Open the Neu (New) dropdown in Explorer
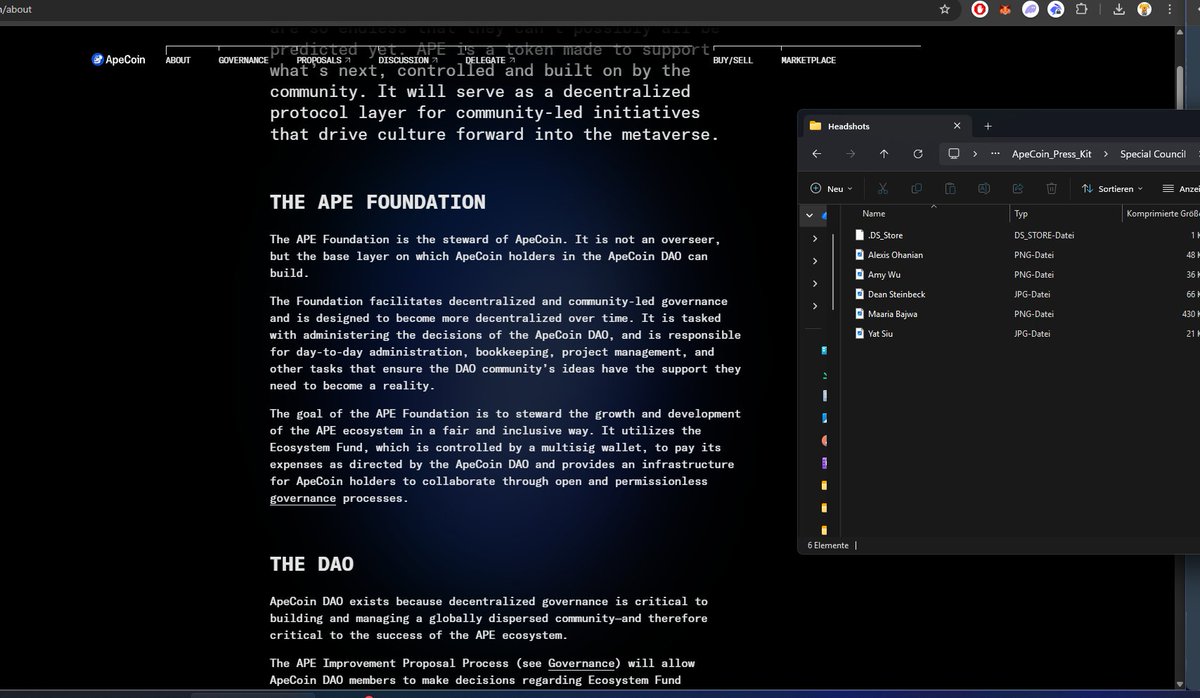This screenshot has width=1200, height=698. pyautogui.click(x=832, y=188)
